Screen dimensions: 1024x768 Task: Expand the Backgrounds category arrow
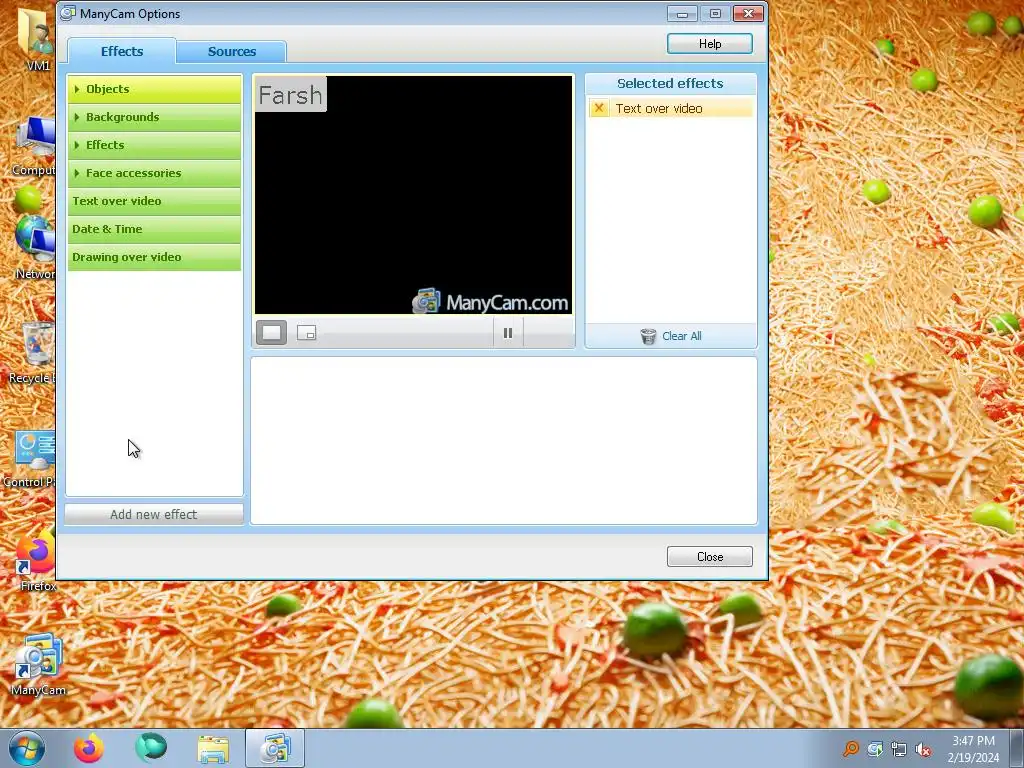(x=77, y=117)
